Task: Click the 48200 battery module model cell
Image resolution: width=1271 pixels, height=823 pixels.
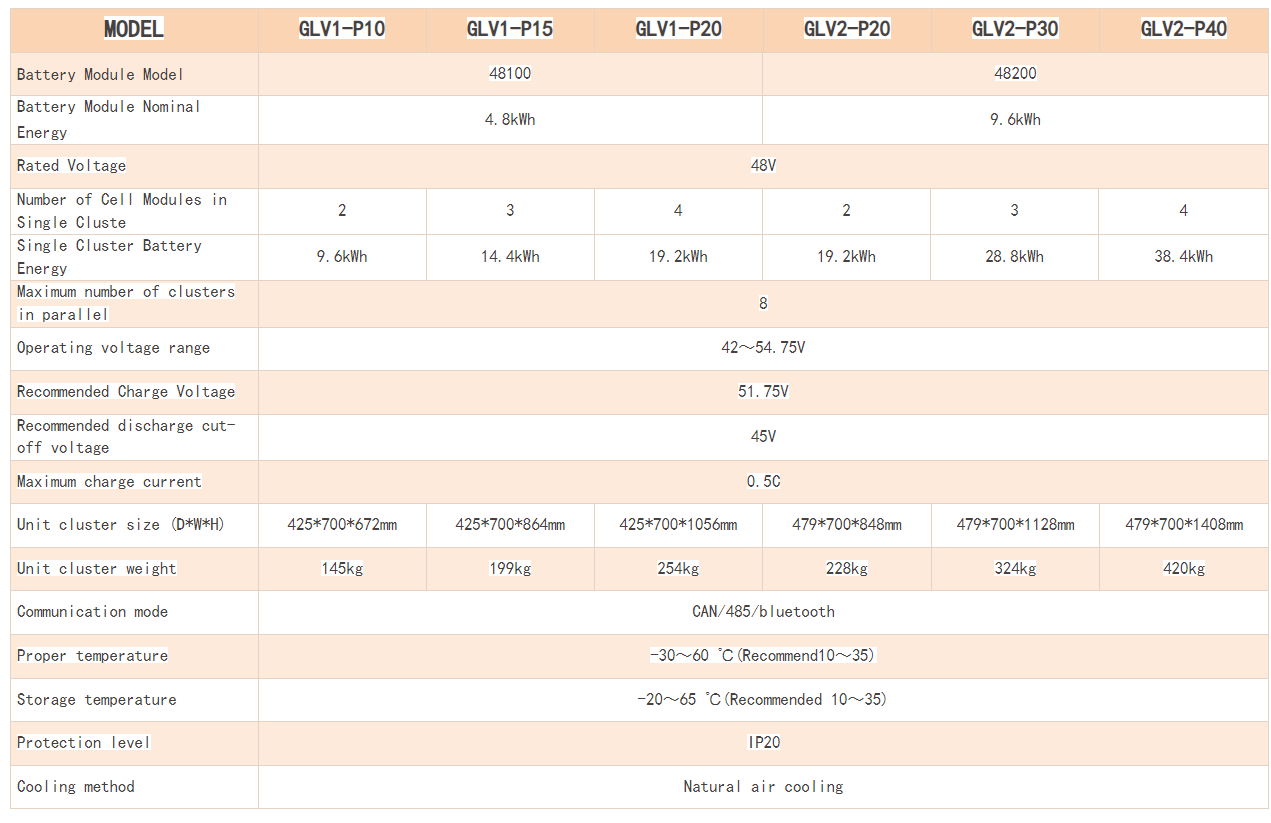Action: [x=1015, y=74]
